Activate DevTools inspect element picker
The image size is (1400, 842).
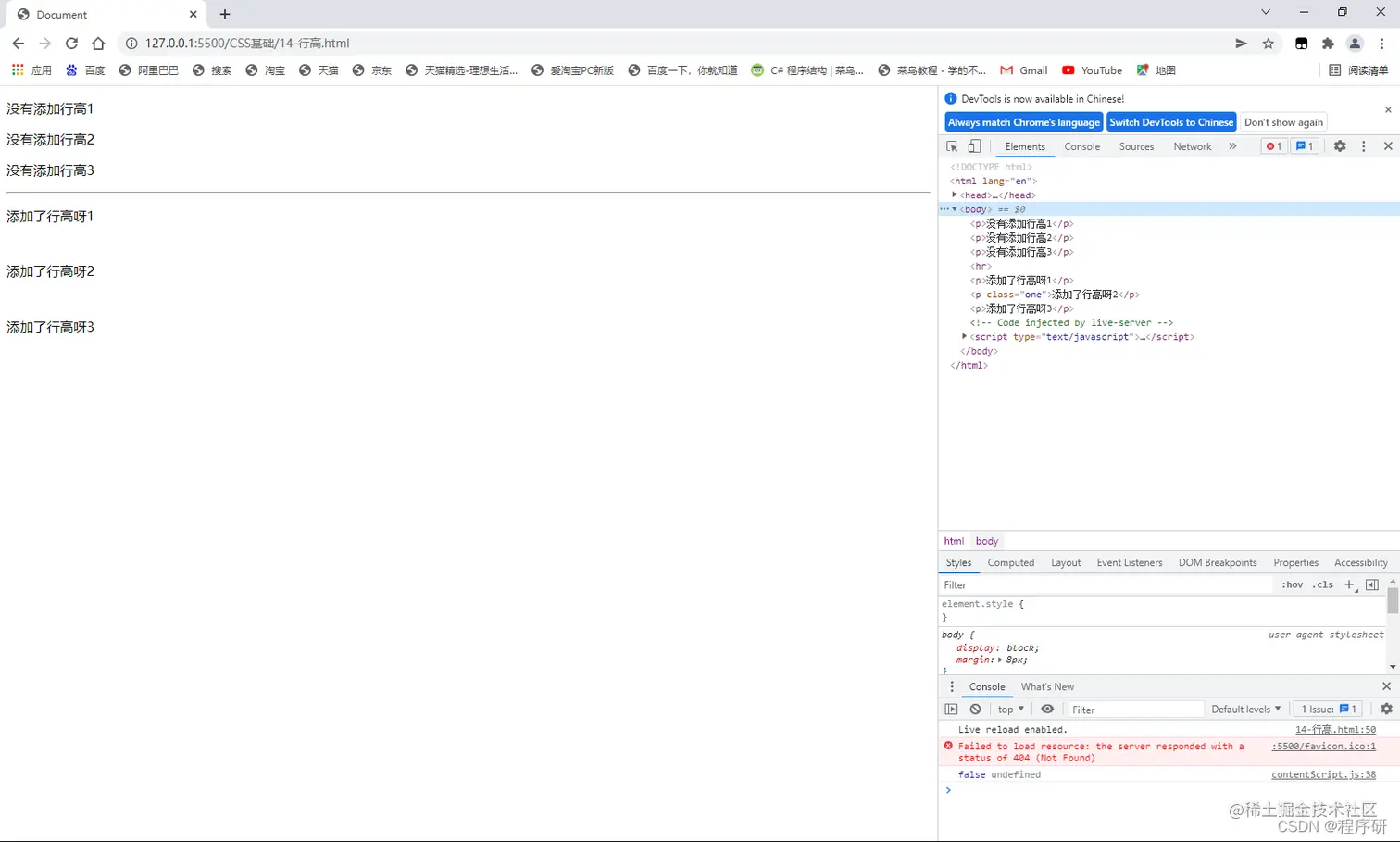click(952, 146)
